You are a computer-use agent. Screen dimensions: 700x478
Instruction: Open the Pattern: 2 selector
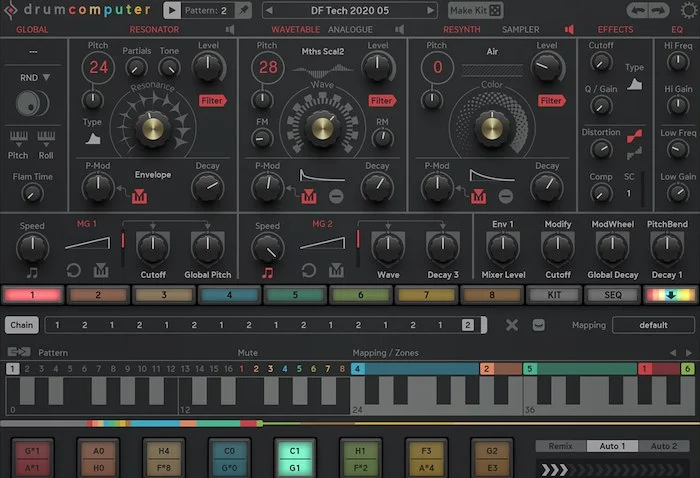coord(208,10)
